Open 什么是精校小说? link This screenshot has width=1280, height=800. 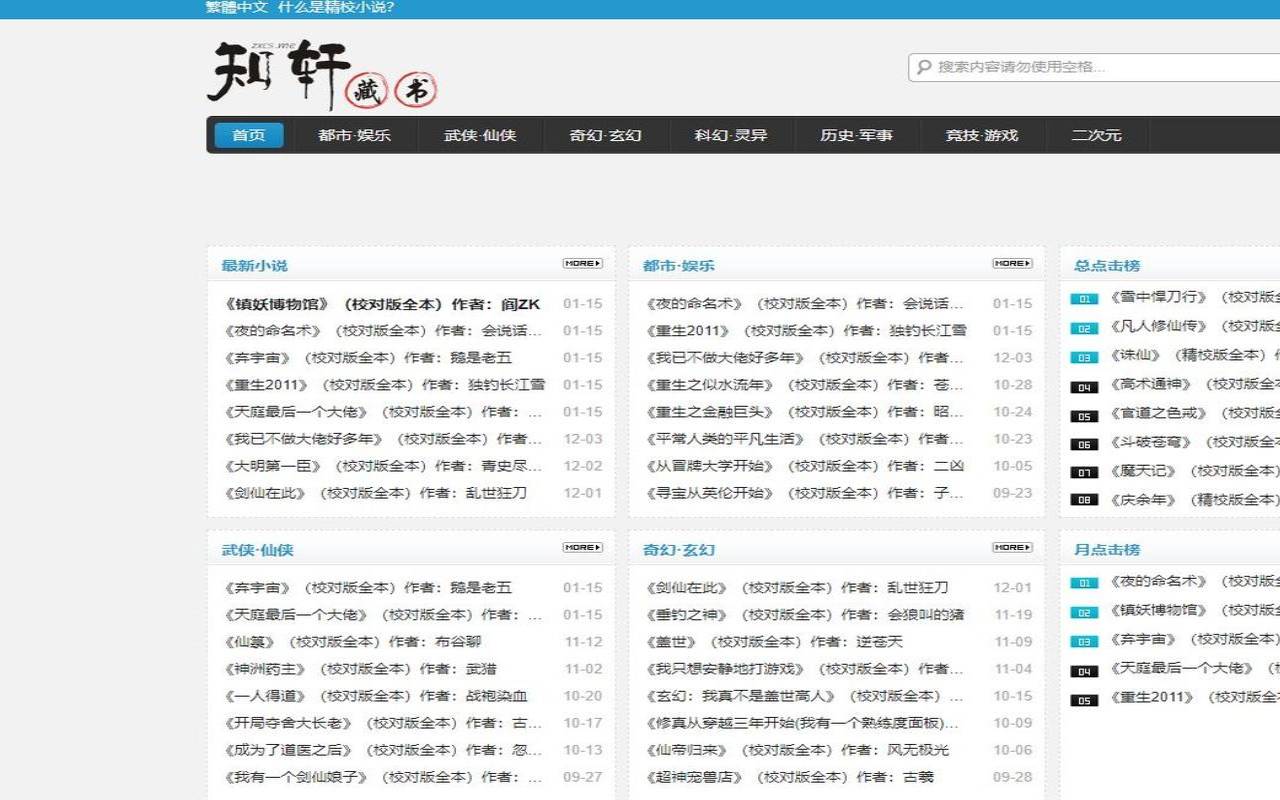point(336,8)
